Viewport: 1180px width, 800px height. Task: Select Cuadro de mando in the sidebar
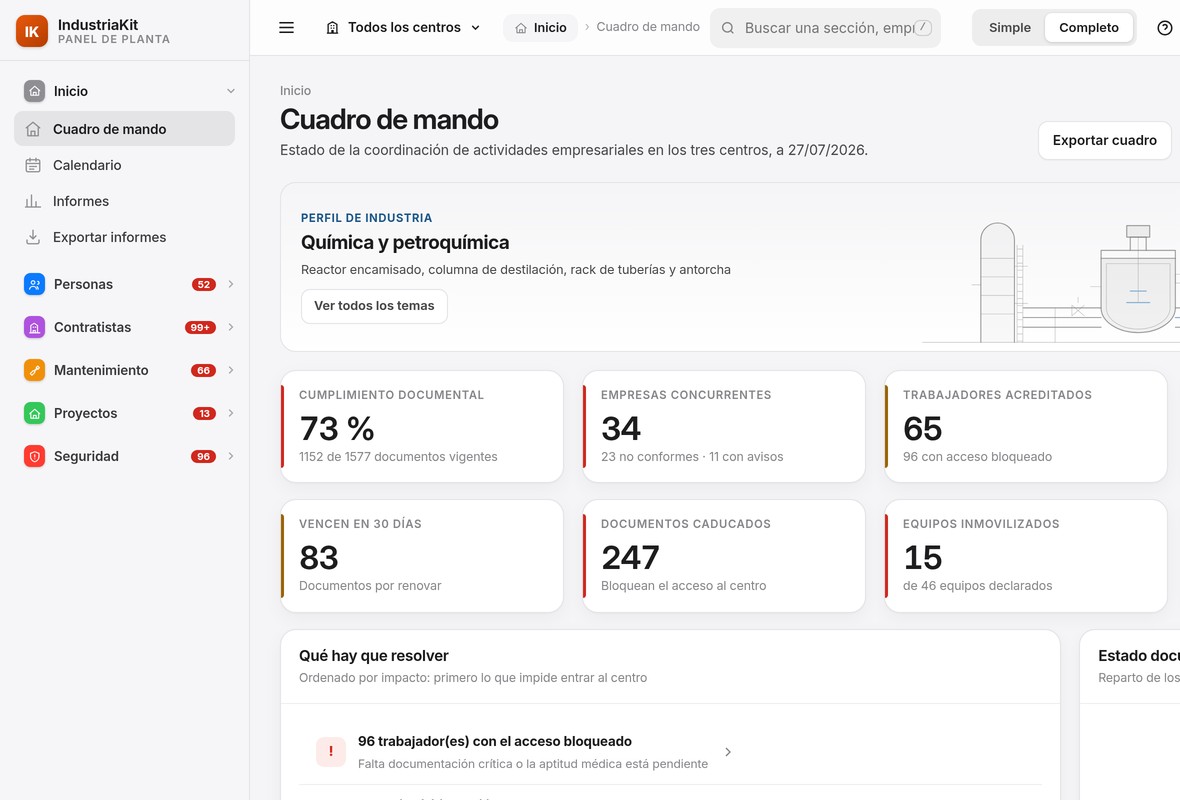click(x=124, y=129)
